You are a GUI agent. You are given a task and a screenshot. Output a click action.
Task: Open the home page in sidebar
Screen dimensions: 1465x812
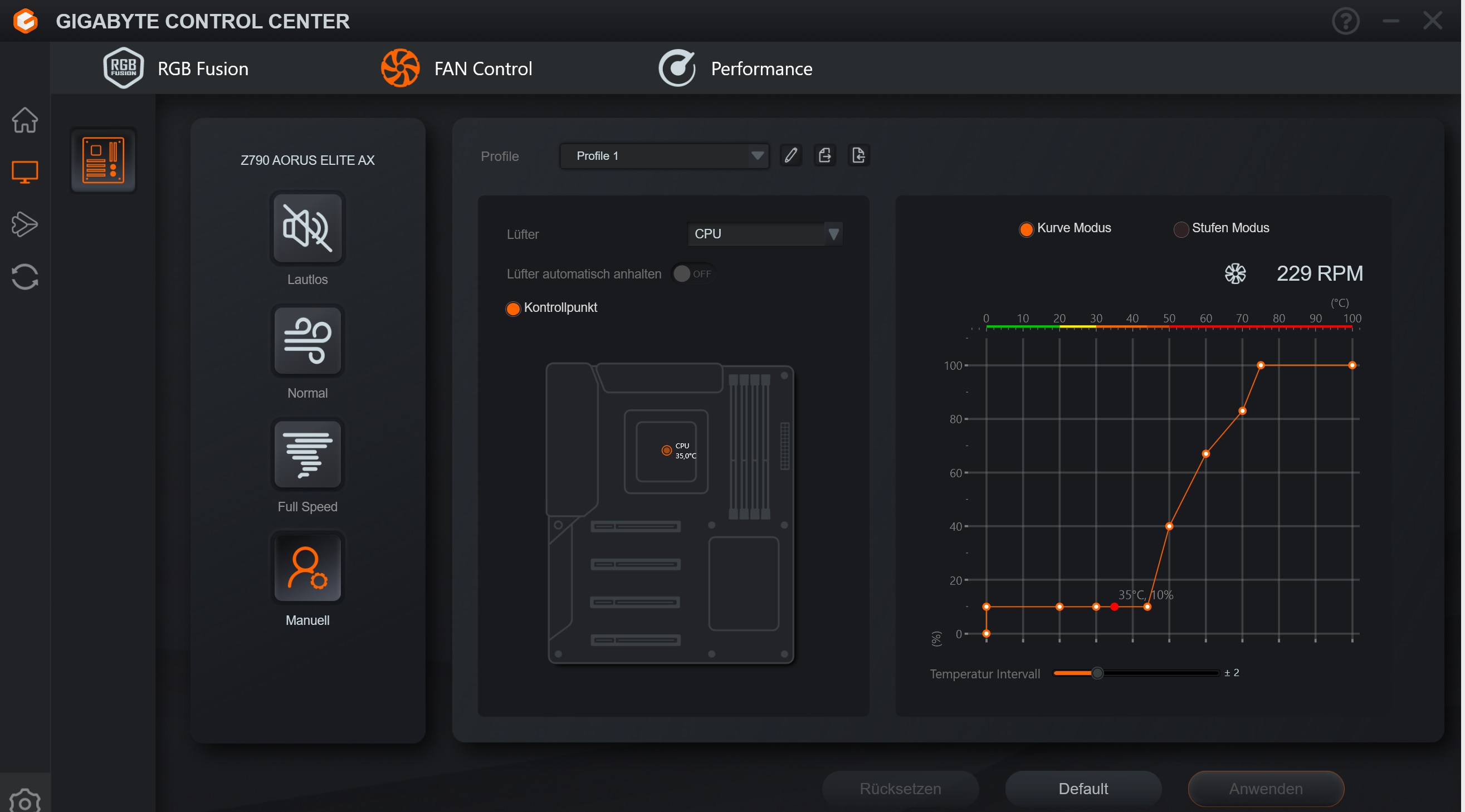25,120
